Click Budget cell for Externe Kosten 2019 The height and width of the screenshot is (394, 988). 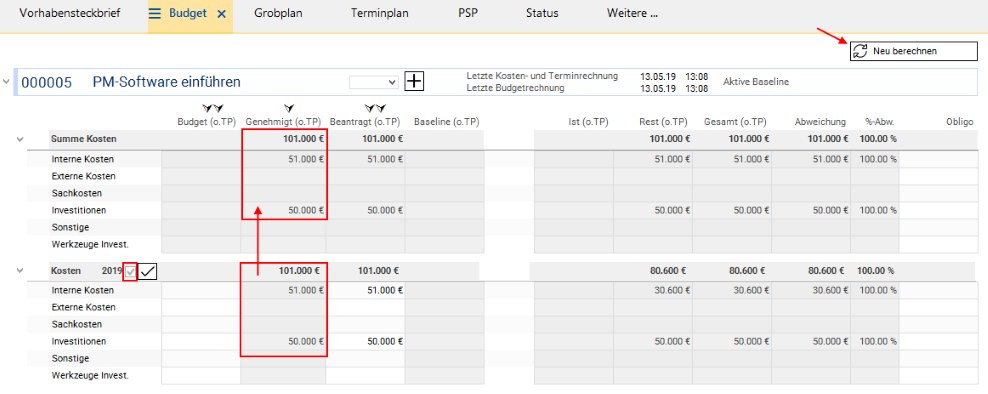click(201, 308)
